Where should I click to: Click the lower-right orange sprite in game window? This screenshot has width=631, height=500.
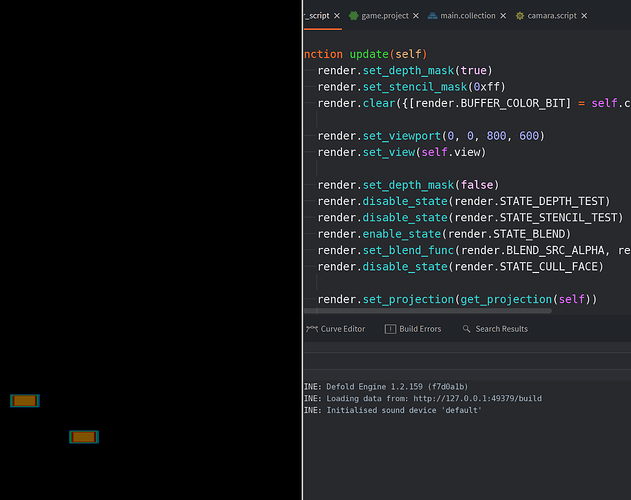[84, 437]
